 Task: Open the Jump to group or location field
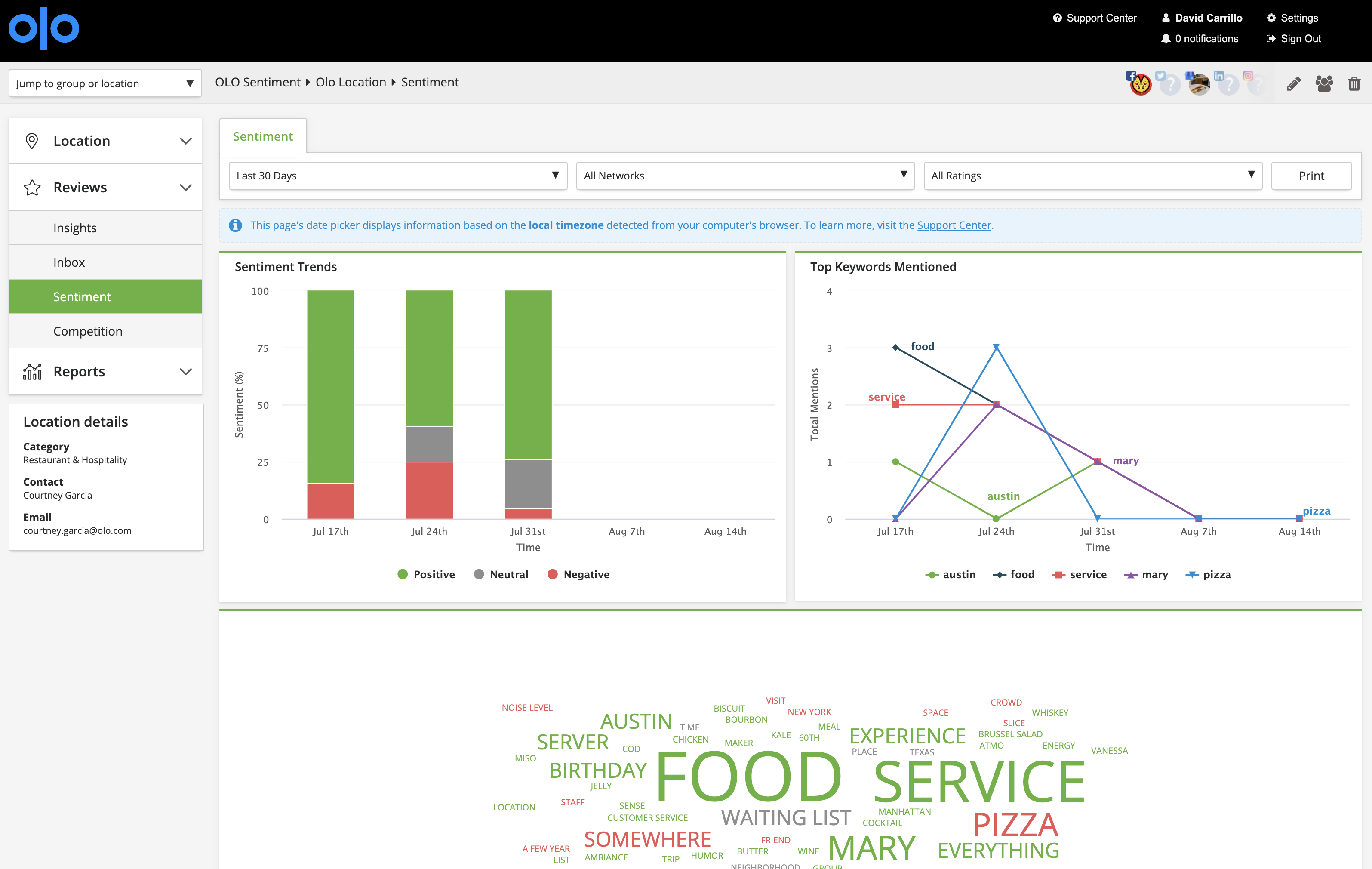(105, 83)
